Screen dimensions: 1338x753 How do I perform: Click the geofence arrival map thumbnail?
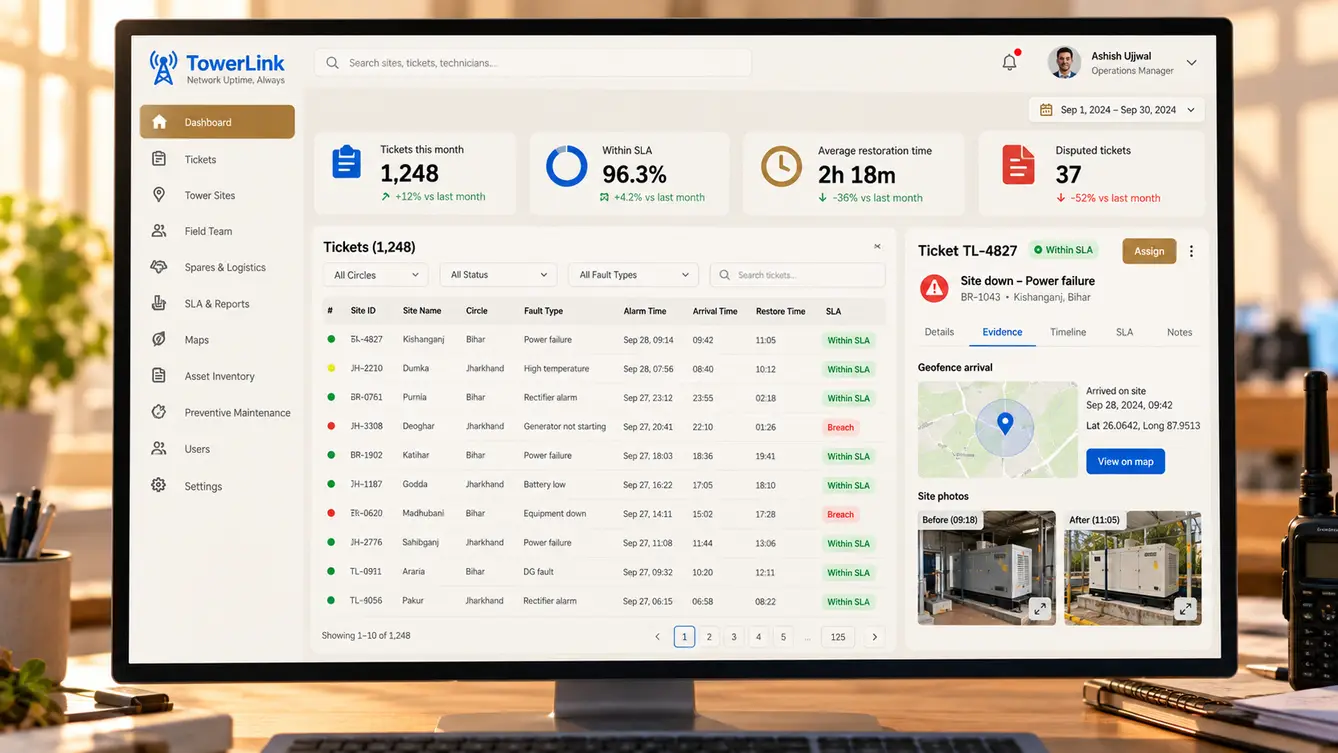(998, 429)
